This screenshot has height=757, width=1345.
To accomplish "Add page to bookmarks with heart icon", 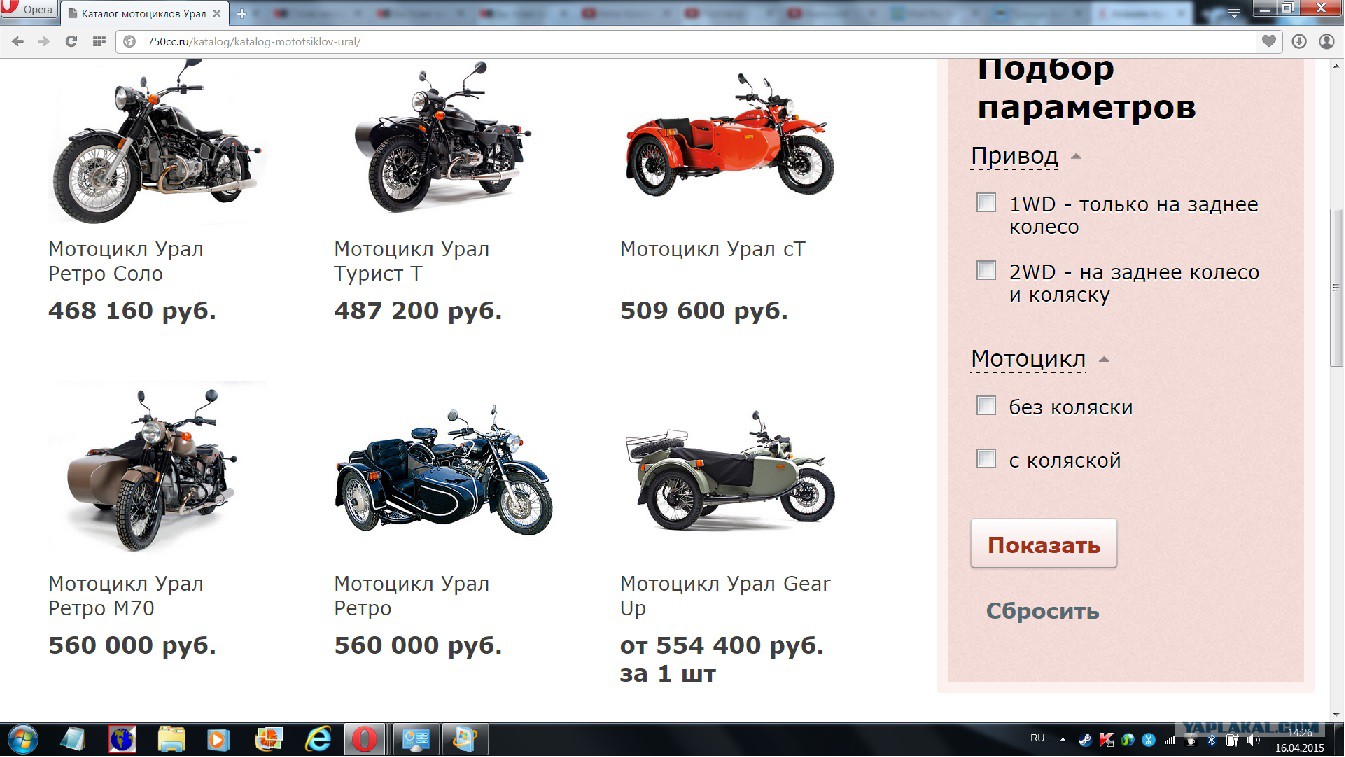I will [x=1269, y=41].
